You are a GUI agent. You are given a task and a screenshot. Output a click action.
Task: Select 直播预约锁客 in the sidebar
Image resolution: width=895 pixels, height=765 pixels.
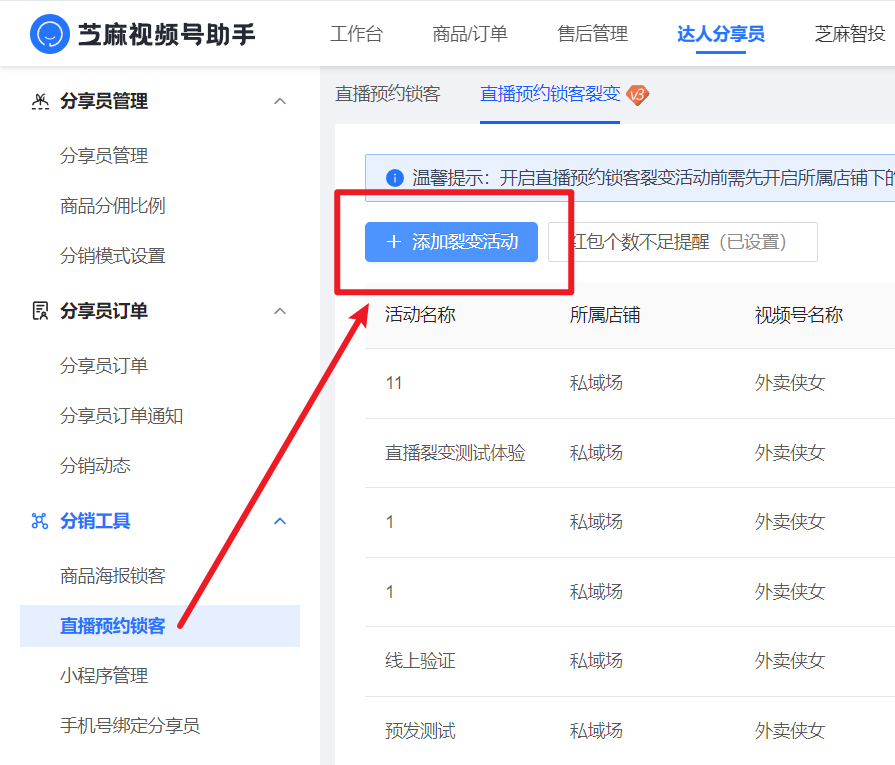click(160, 626)
